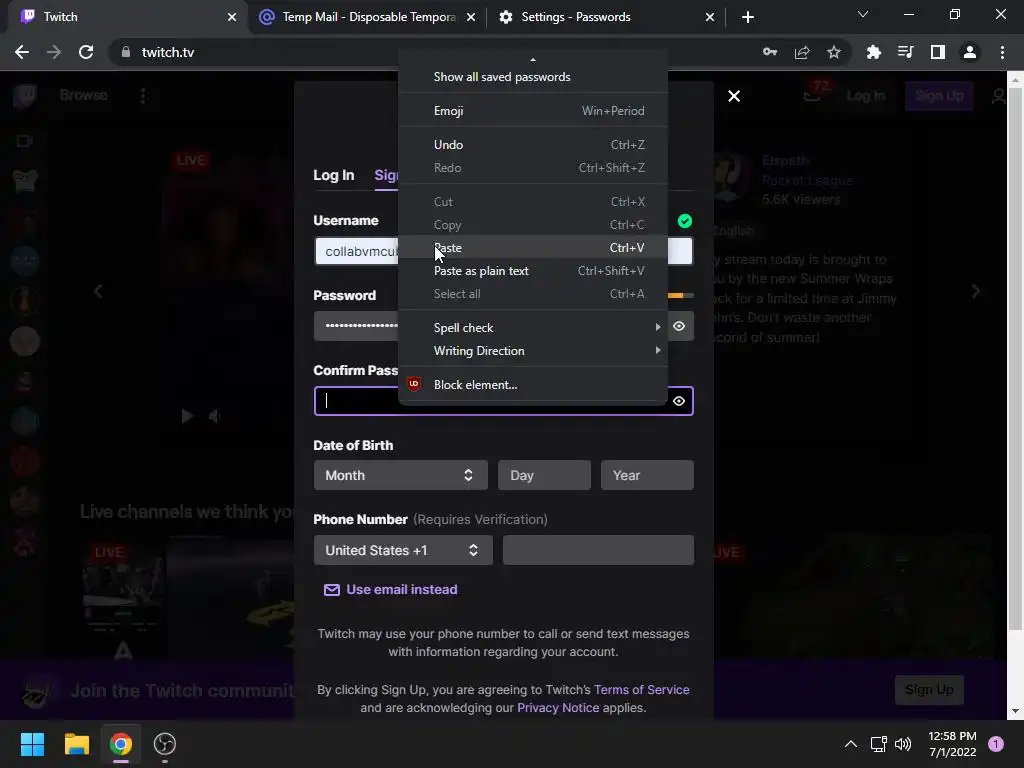Open the Chrome three-dot menu
1024x768 pixels.
(1002, 52)
